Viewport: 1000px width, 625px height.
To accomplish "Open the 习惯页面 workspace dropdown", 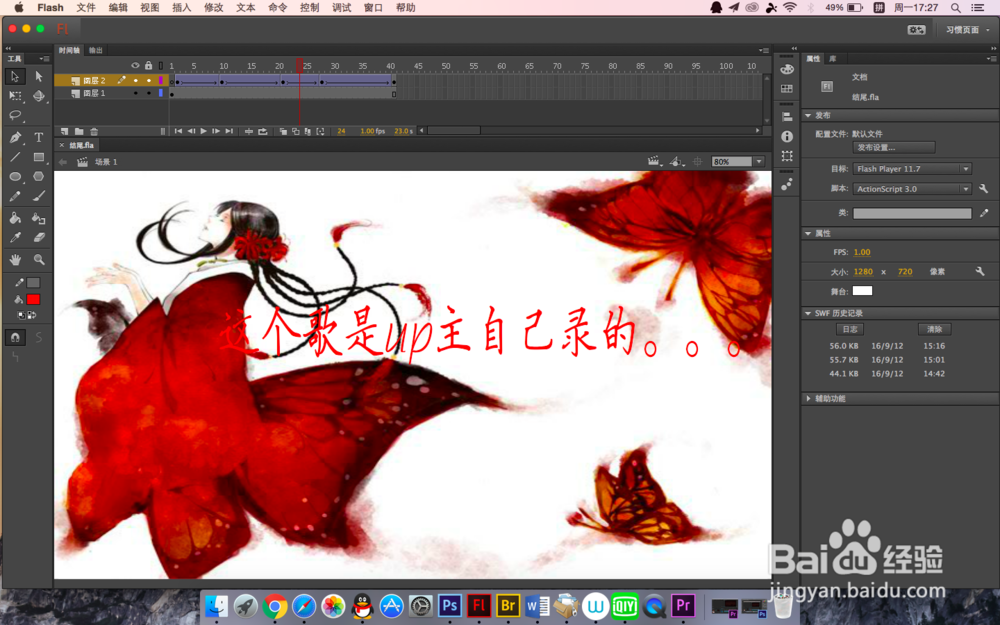I will click(966, 30).
